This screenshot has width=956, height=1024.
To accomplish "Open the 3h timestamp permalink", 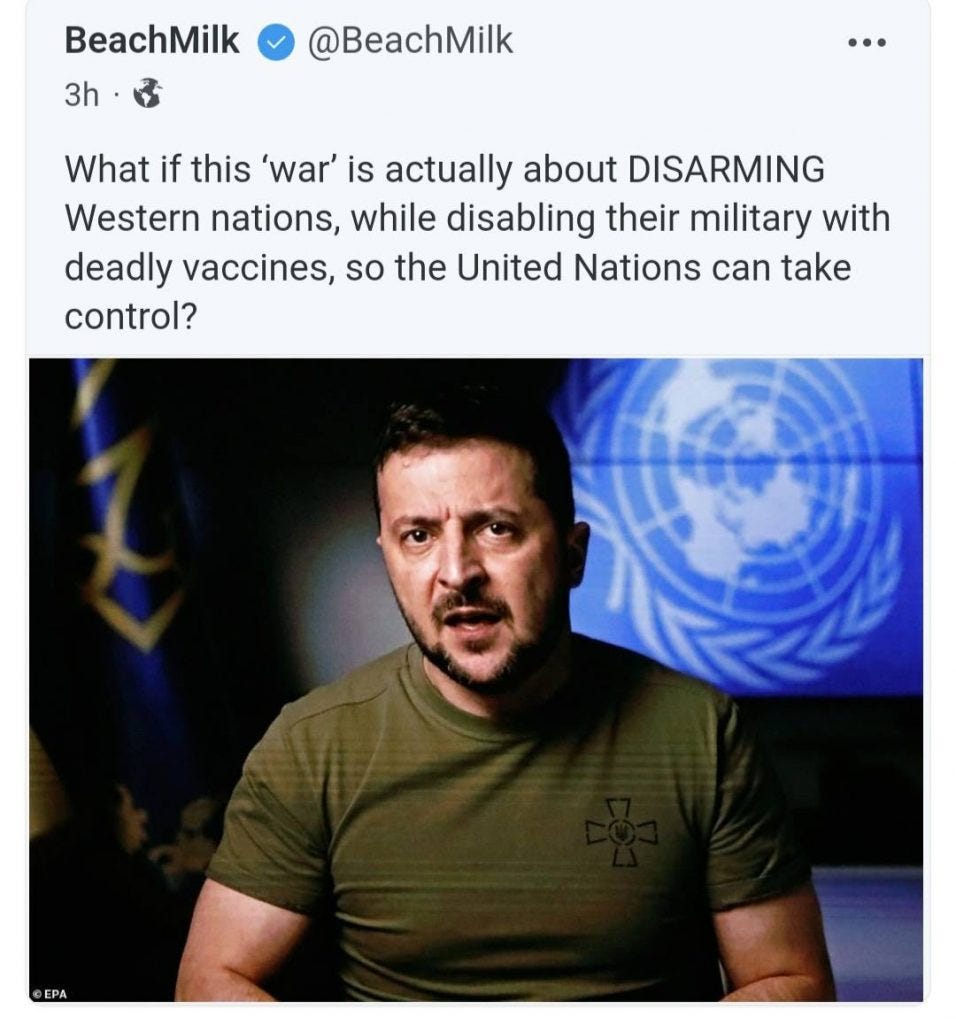I will pos(81,95).
